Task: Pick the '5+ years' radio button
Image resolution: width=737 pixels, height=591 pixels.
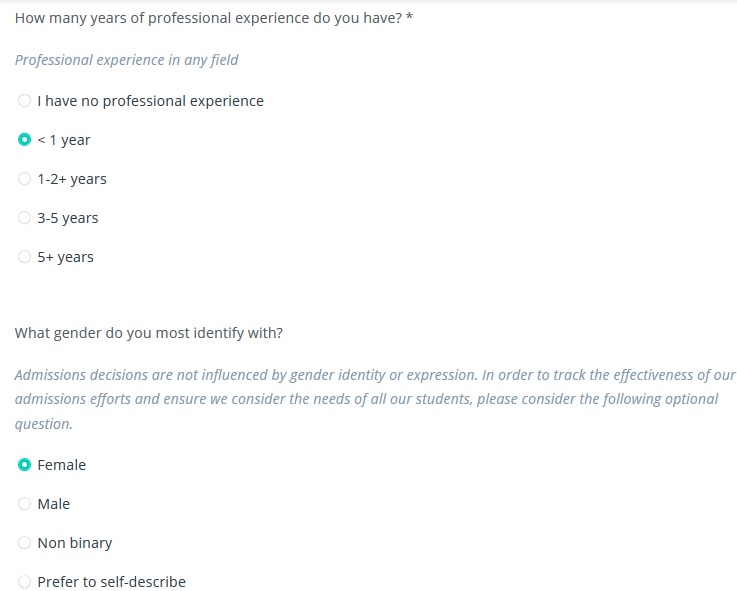Action: (24, 257)
